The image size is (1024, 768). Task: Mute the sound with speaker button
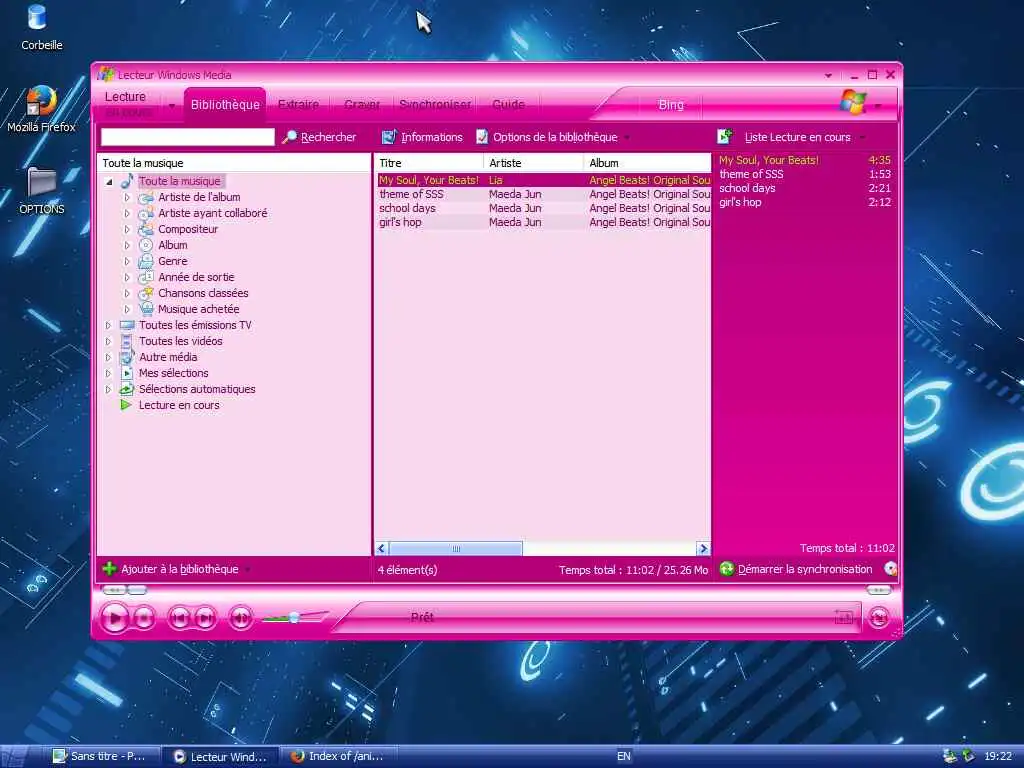pyautogui.click(x=240, y=618)
